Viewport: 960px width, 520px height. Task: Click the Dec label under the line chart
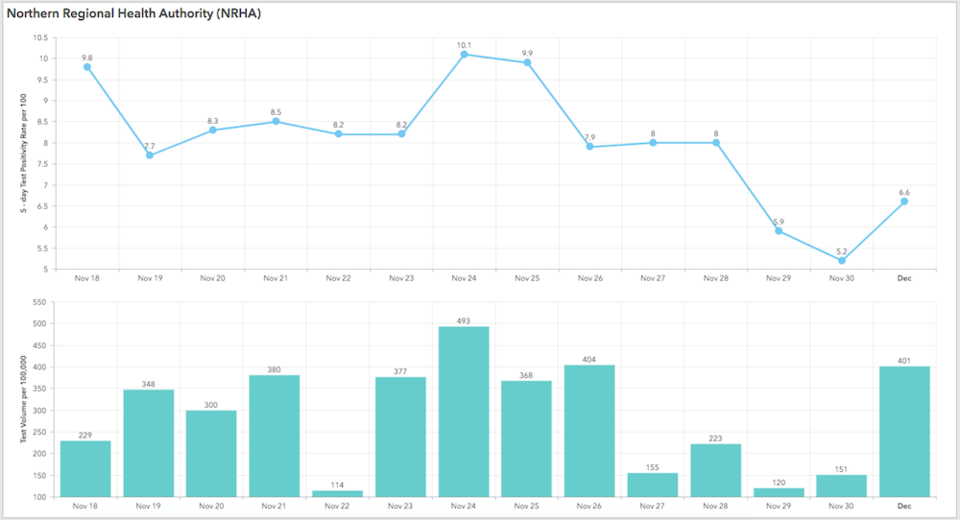point(904,278)
